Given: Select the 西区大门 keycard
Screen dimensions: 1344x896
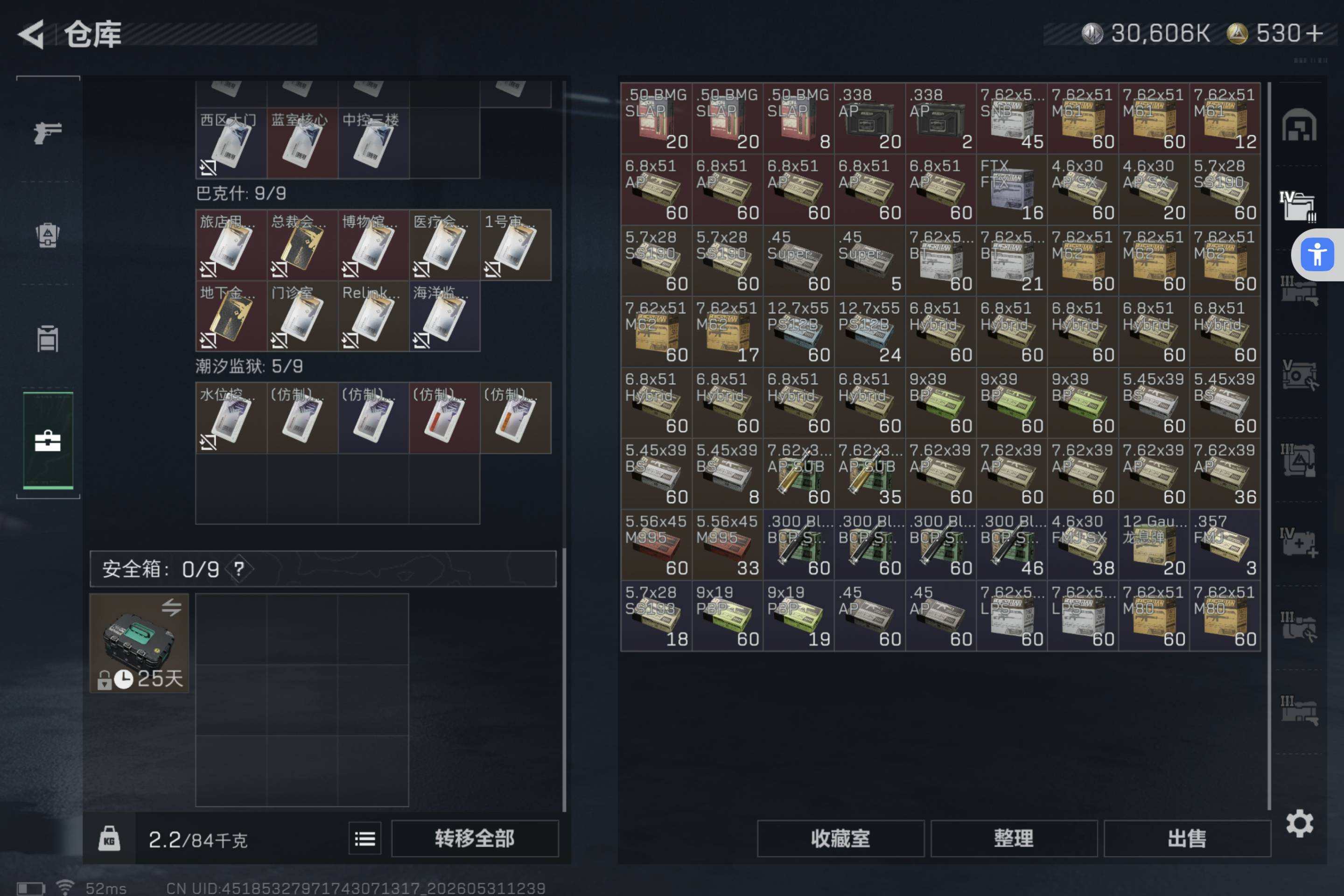Looking at the screenshot, I should pyautogui.click(x=231, y=143).
